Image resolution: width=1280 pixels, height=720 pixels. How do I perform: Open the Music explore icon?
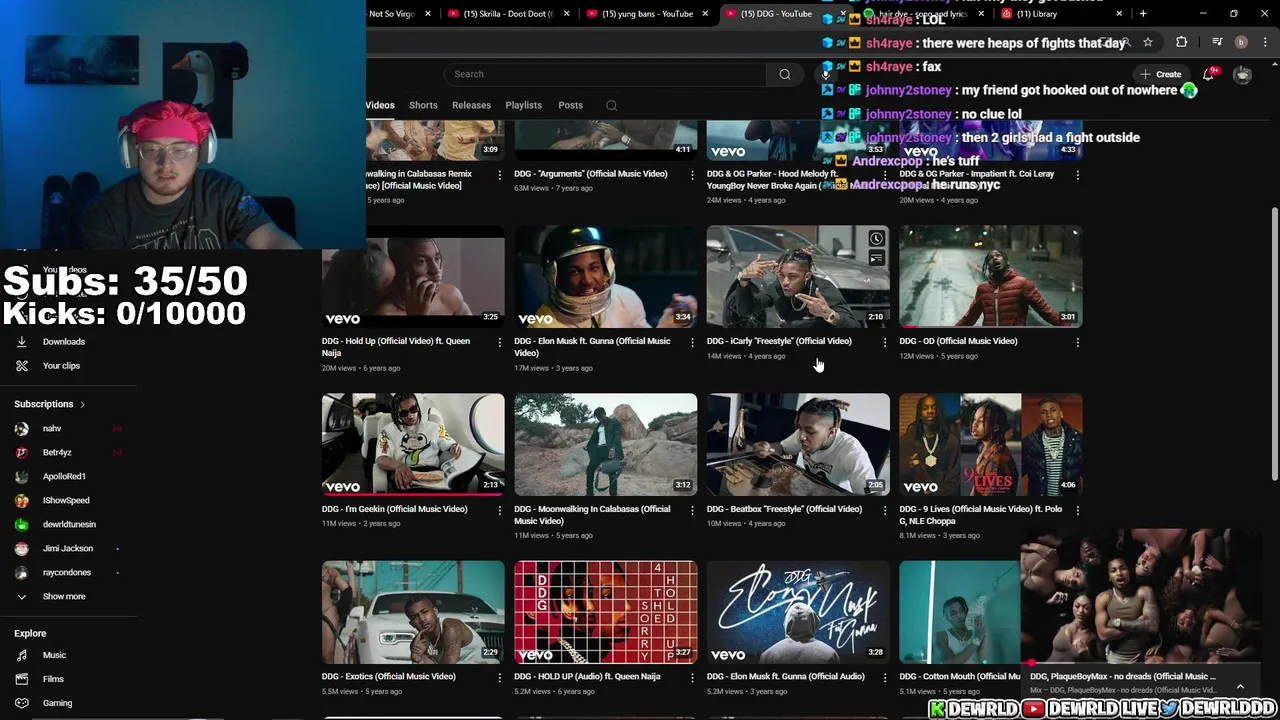pyautogui.click(x=21, y=655)
